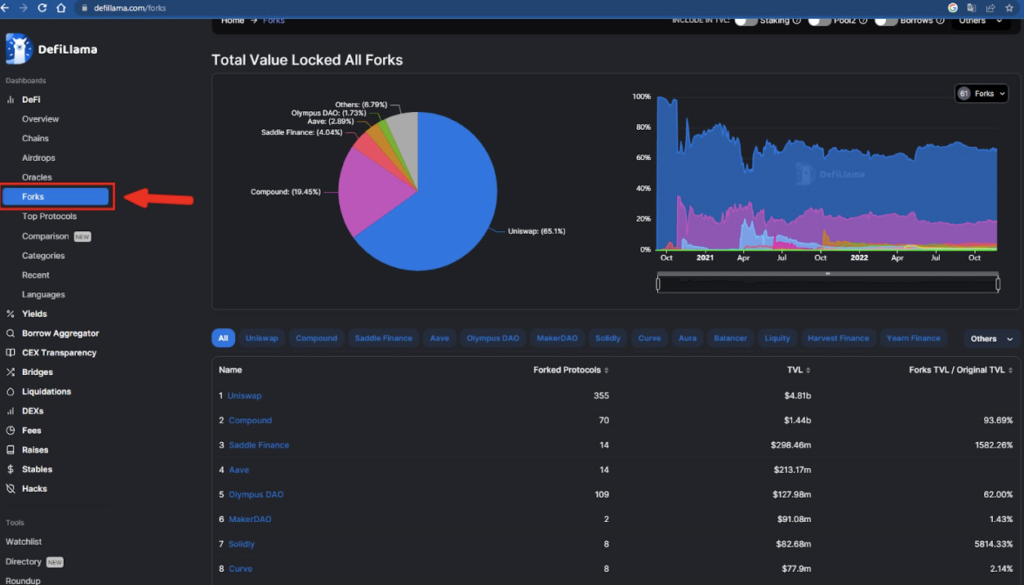Select the Solidly filter tab
Screen dimensions: 1024x585
pos(608,338)
